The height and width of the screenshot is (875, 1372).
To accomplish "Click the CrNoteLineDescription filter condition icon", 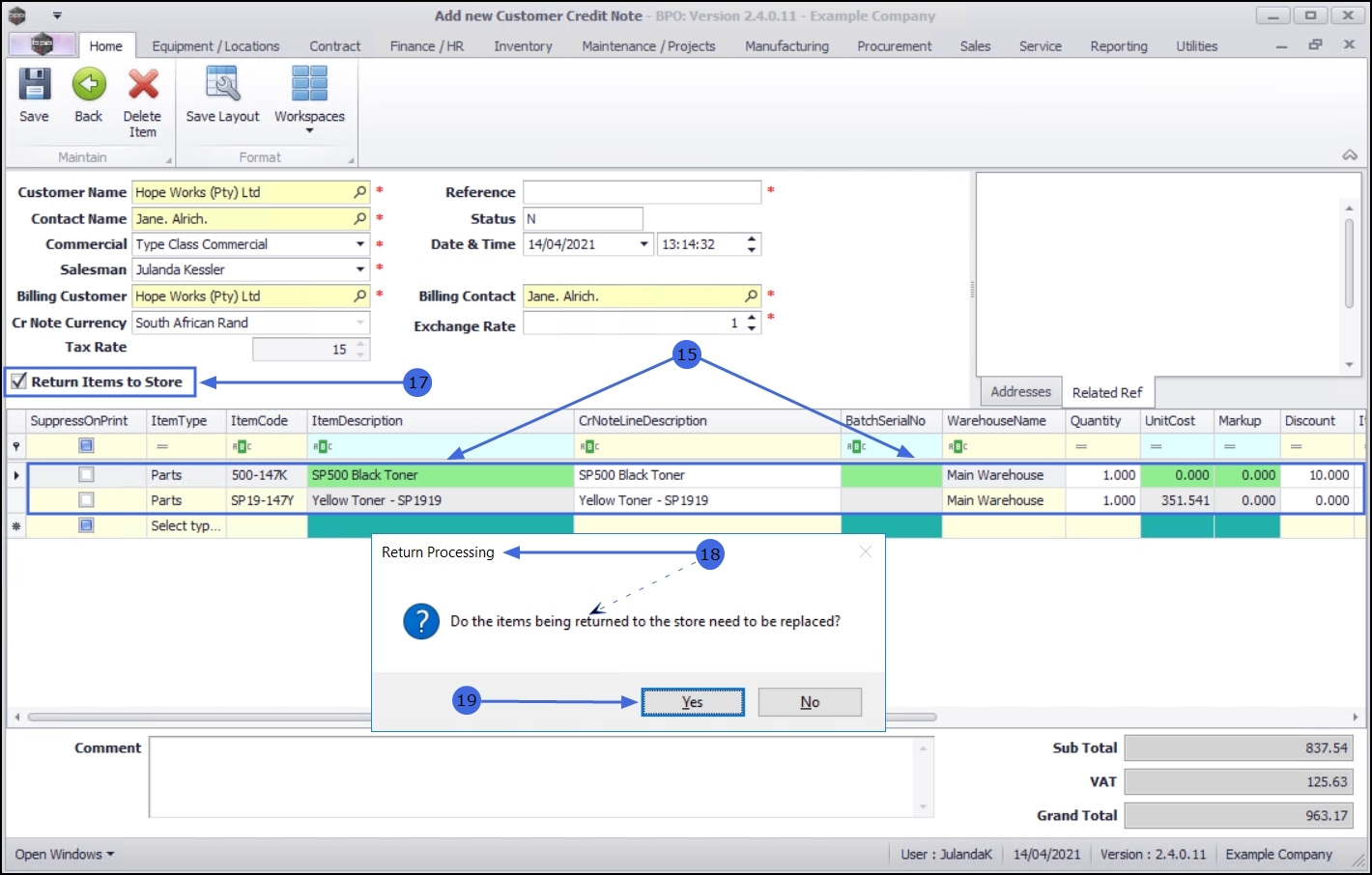I will [589, 446].
